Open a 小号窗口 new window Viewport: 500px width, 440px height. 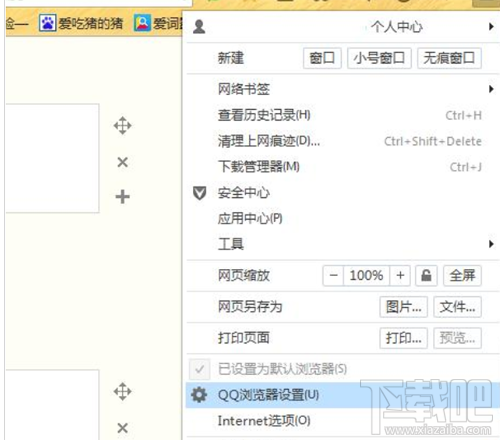click(379, 58)
